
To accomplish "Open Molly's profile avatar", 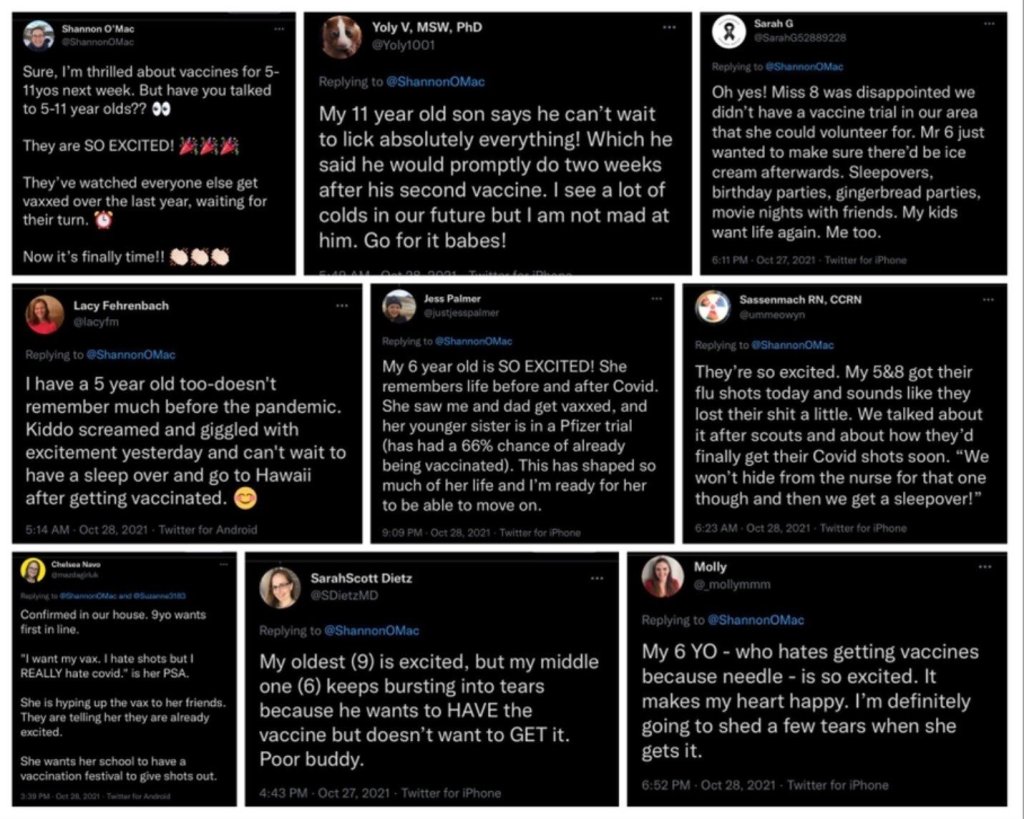I will (663, 576).
